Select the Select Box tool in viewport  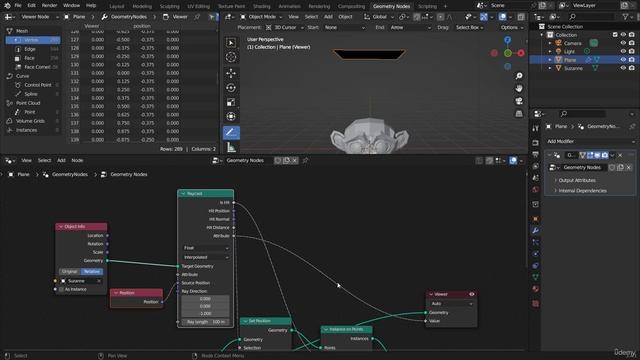231,43
